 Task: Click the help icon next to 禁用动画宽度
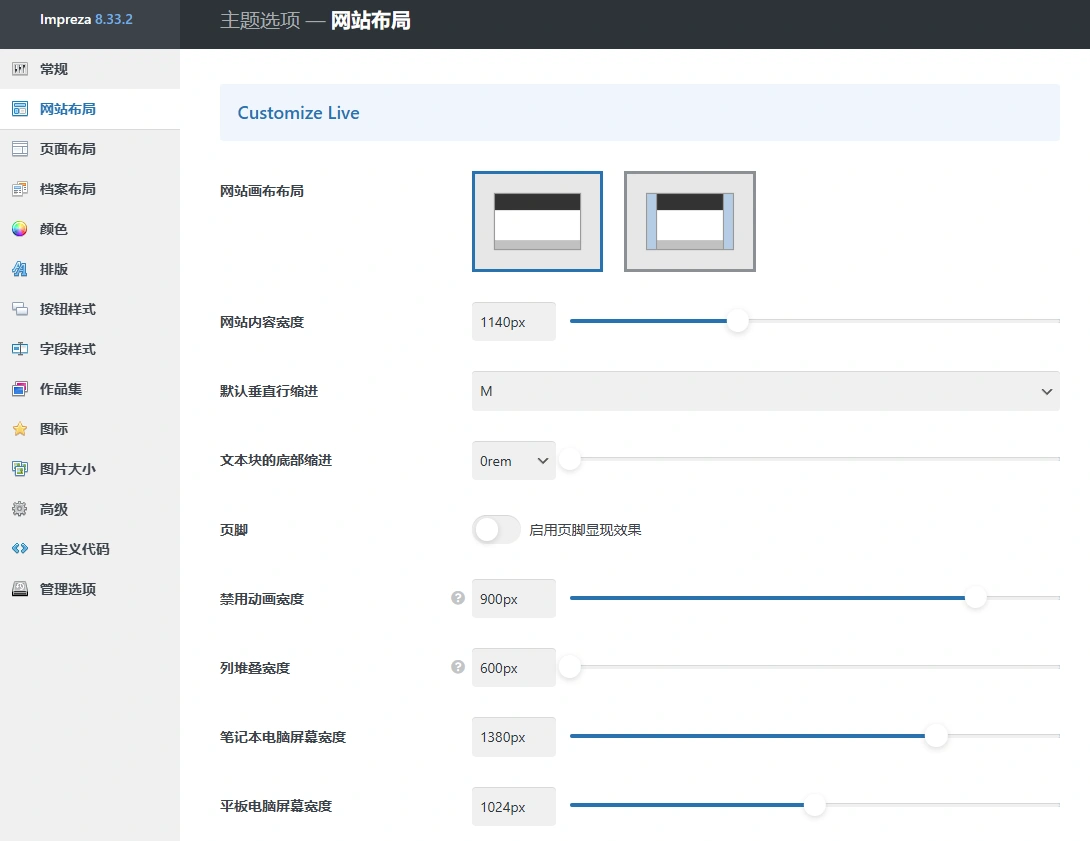[457, 596]
